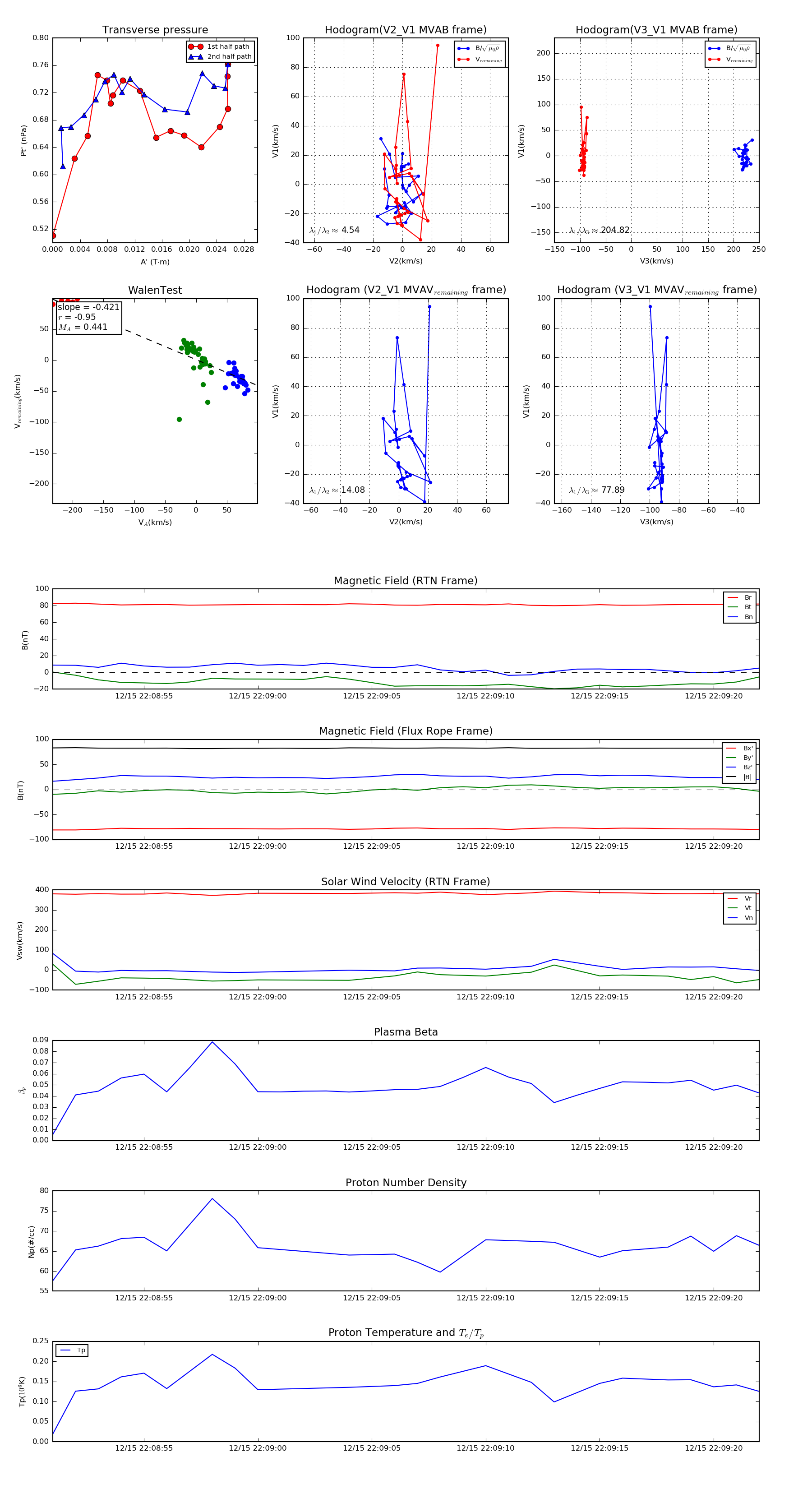Click the "Pt' (nPa)" y-axis label
This screenshot has height=1489, width=812.
[x=24, y=140]
